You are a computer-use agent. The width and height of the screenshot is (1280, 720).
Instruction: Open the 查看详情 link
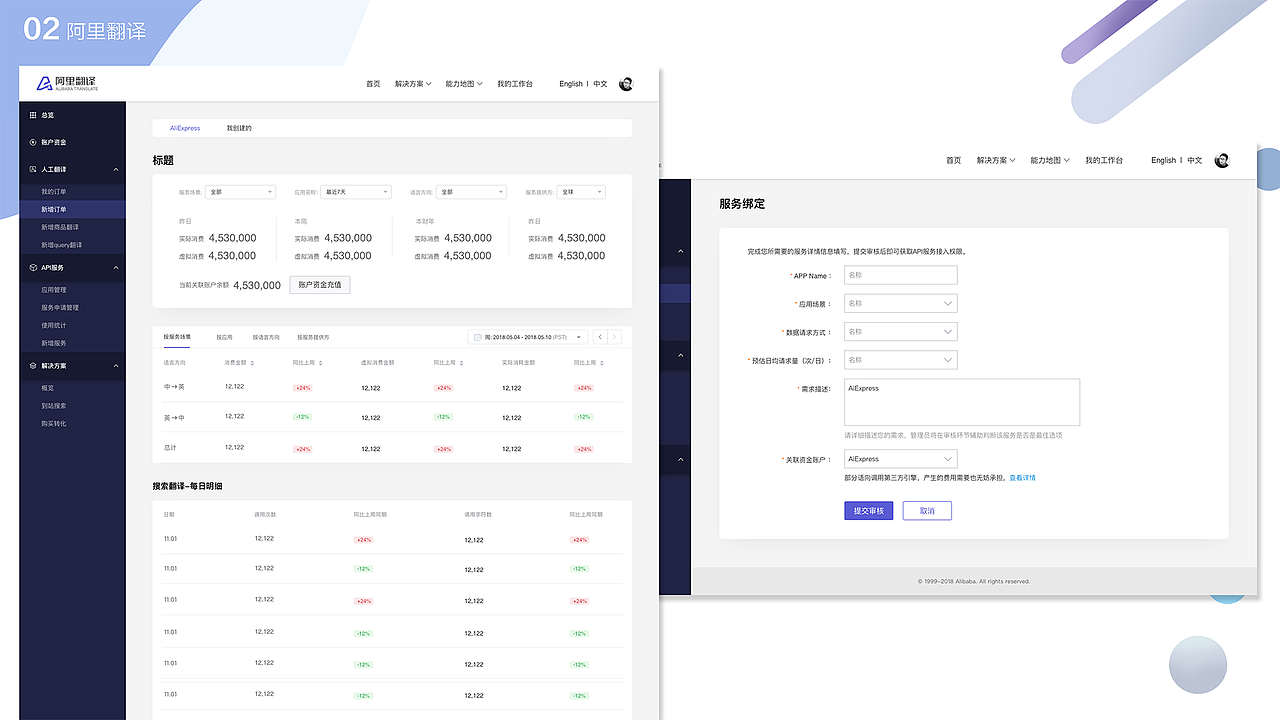click(1022, 478)
